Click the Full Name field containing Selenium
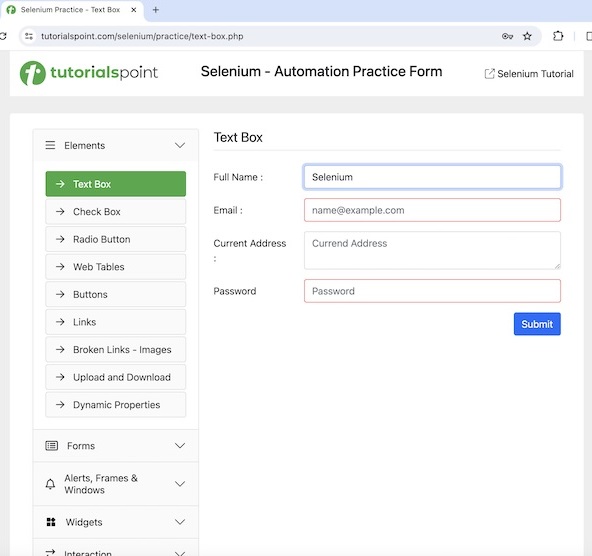This screenshot has height=556, width=592. tap(432, 177)
